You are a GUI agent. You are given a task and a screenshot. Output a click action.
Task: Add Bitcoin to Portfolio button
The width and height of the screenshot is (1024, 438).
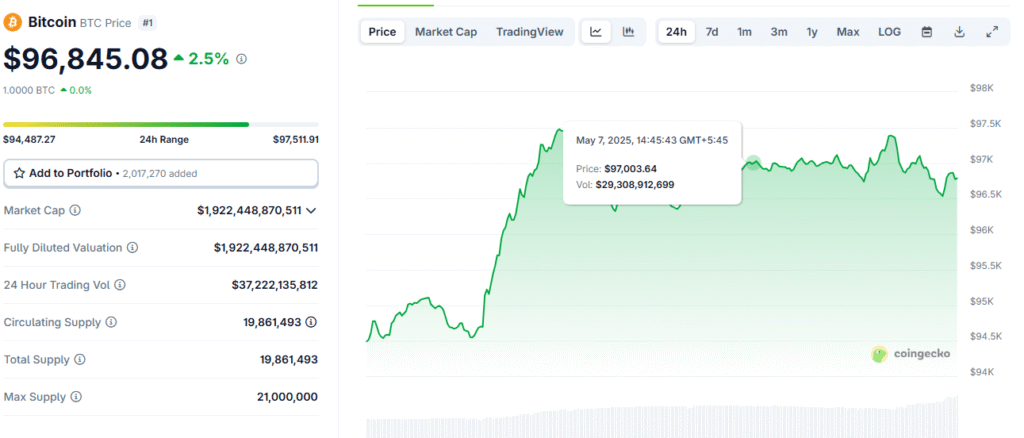click(x=161, y=174)
